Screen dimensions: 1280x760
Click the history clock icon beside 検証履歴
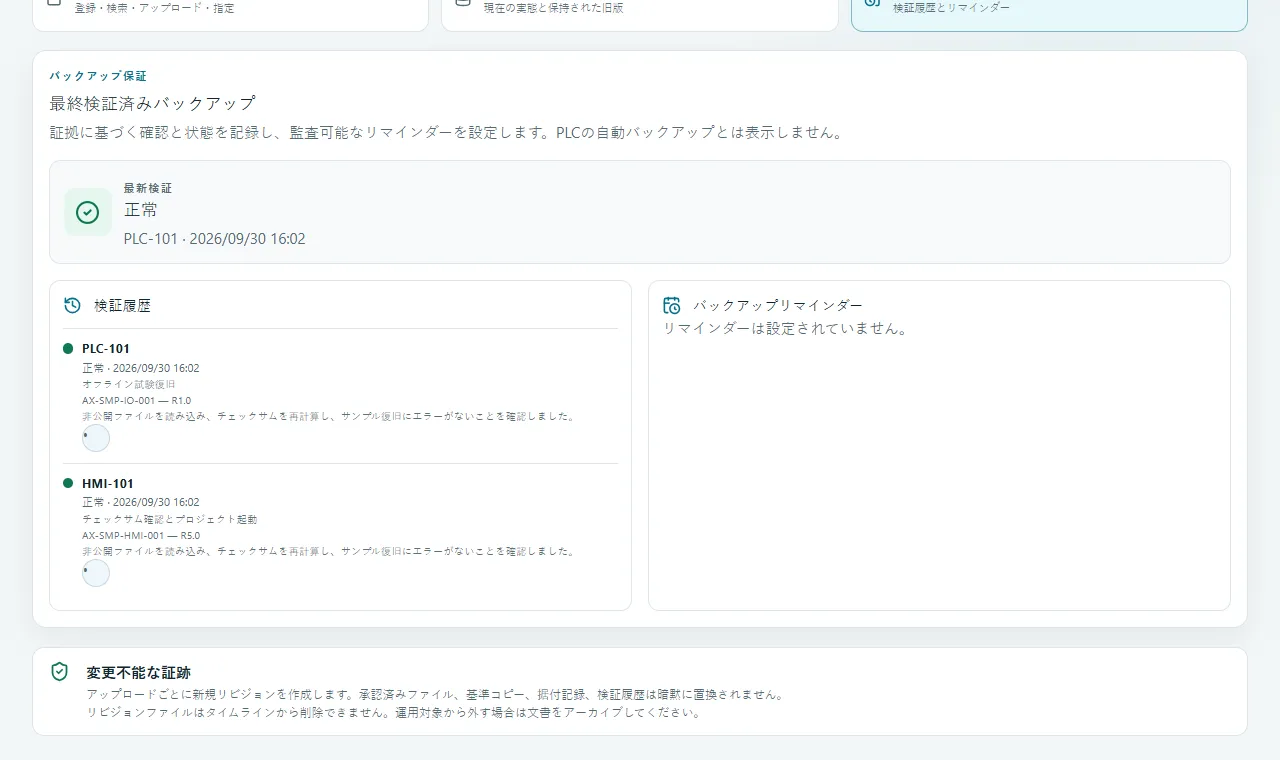pyautogui.click(x=72, y=305)
